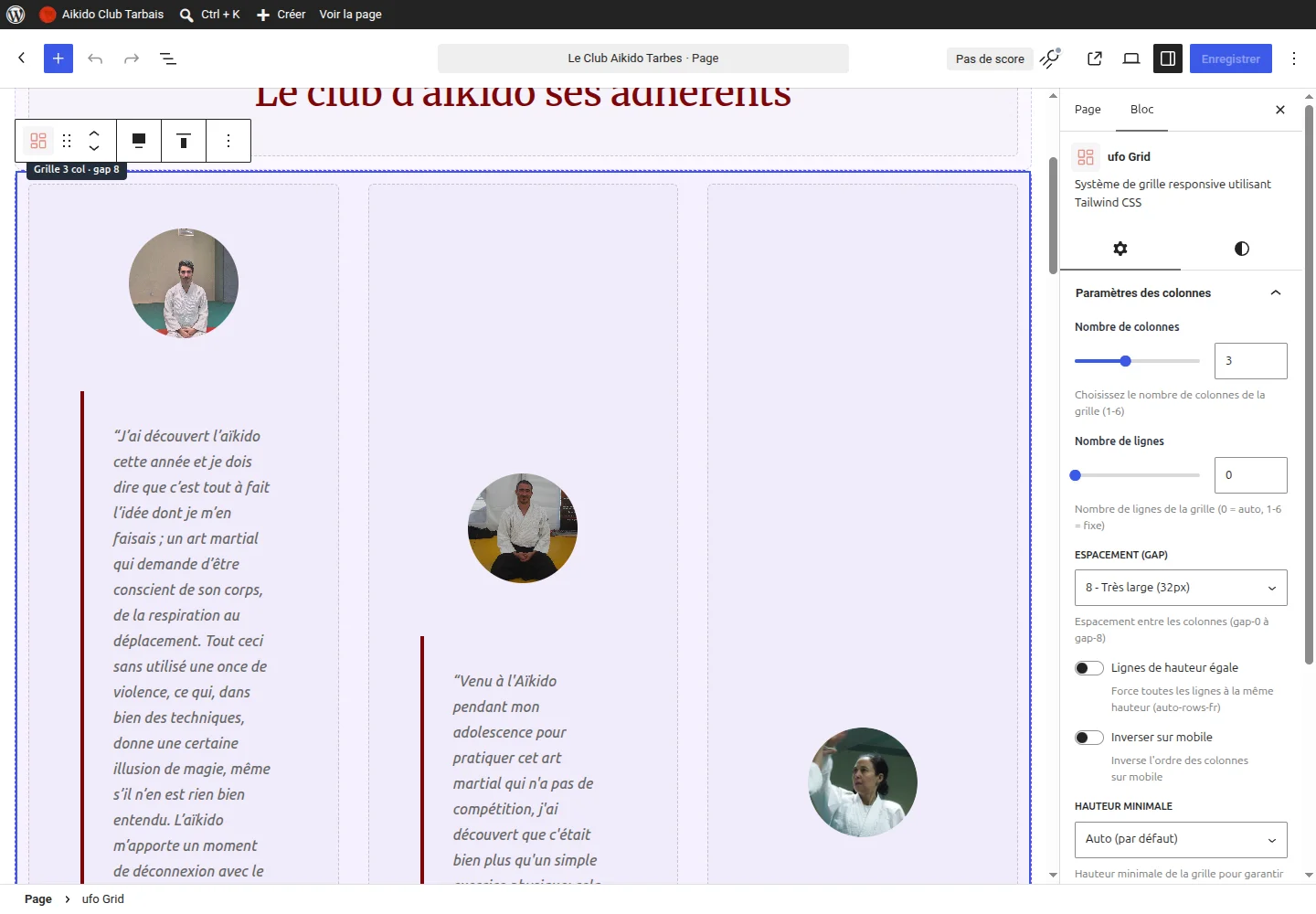
Task: Open the Ctrl+K search command
Action: 210,15
